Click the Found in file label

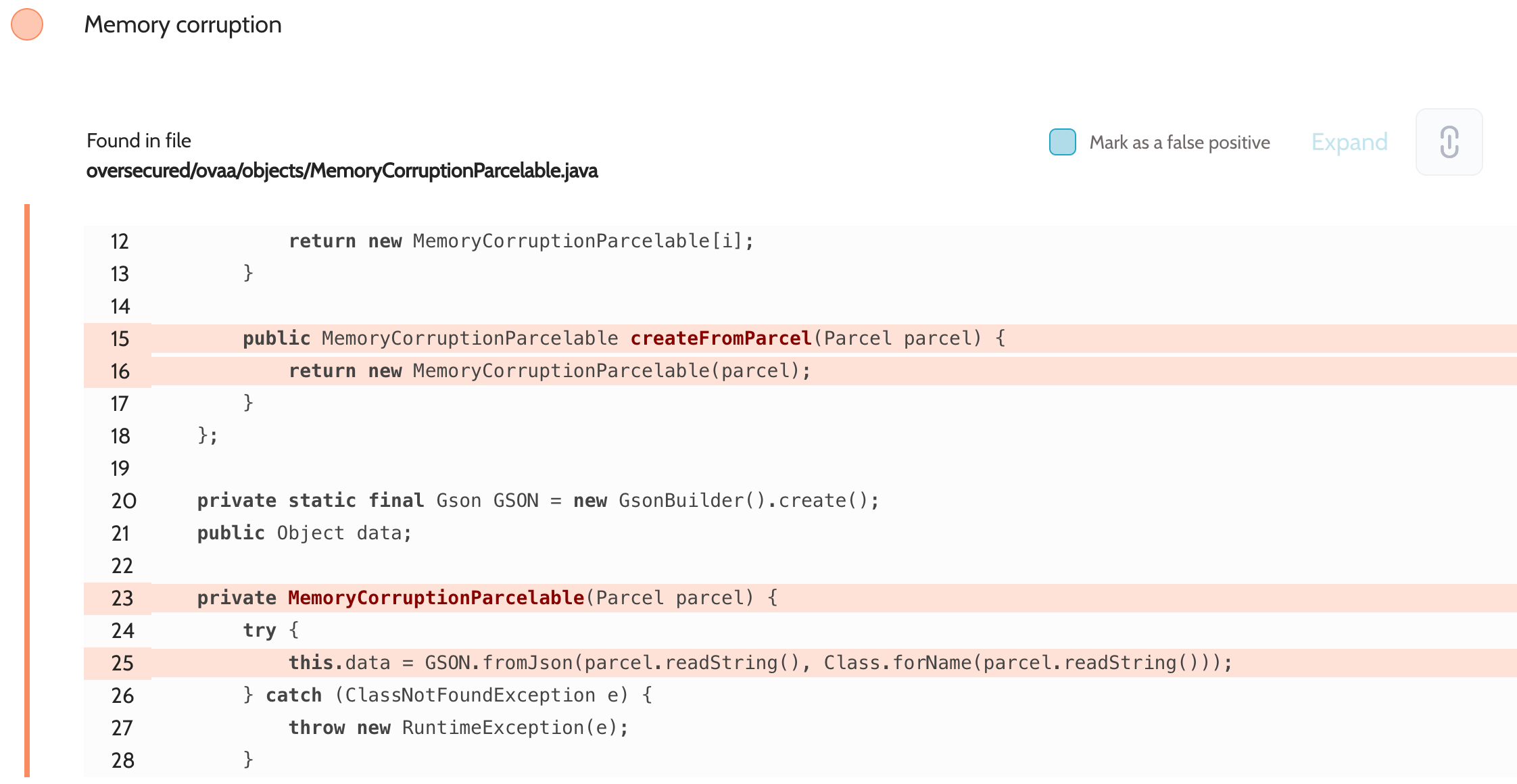pos(139,141)
